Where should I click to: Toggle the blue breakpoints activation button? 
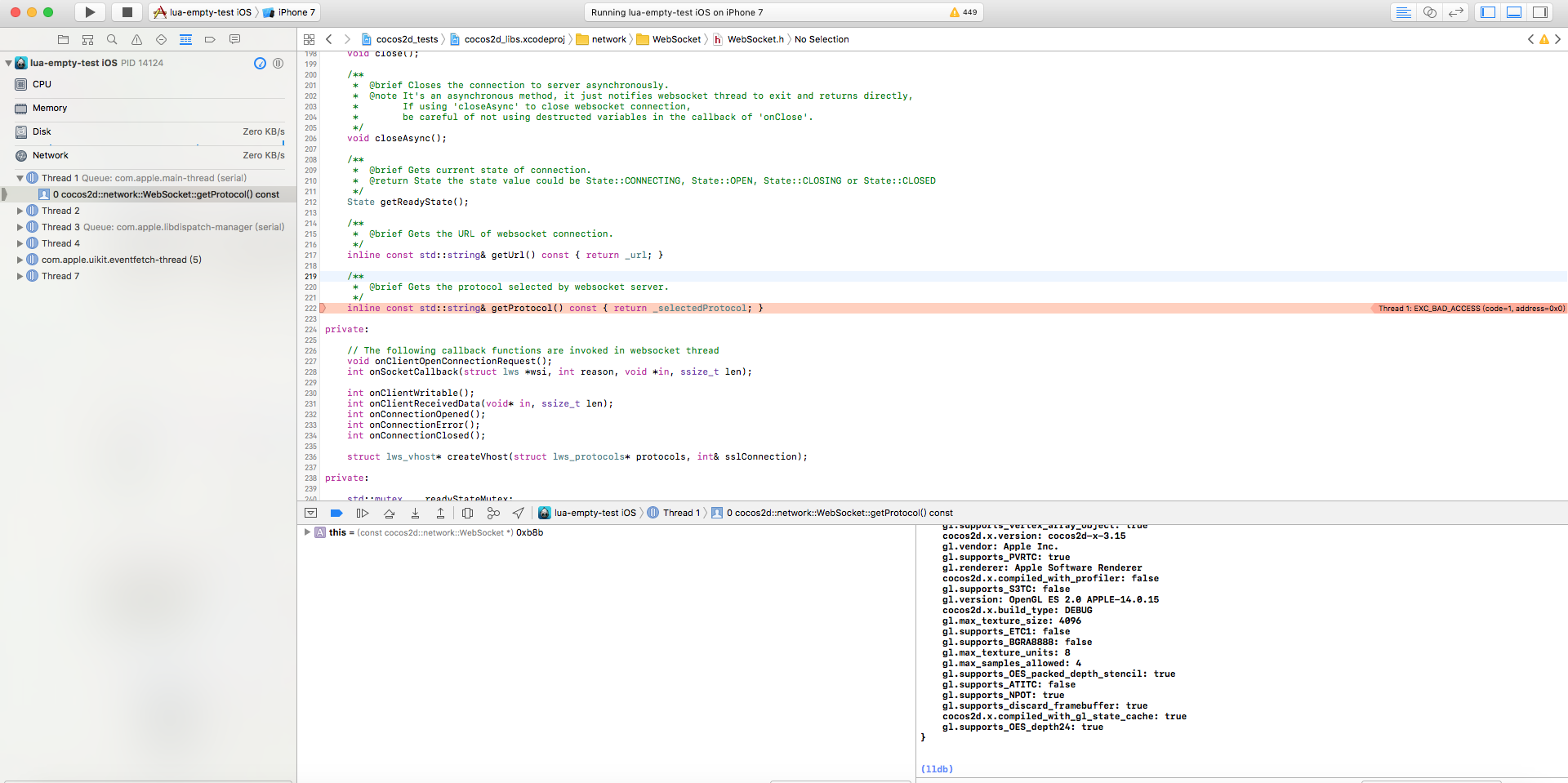pyautogui.click(x=336, y=514)
